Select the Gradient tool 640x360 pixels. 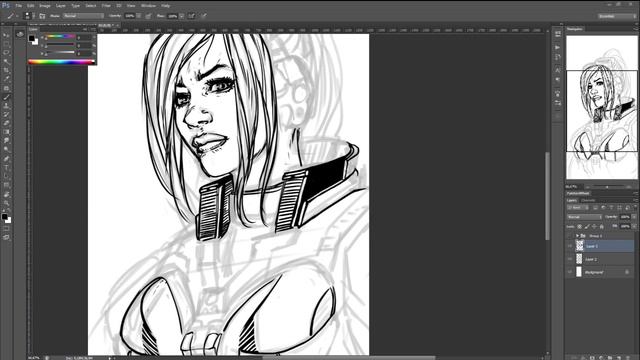pos(6,132)
